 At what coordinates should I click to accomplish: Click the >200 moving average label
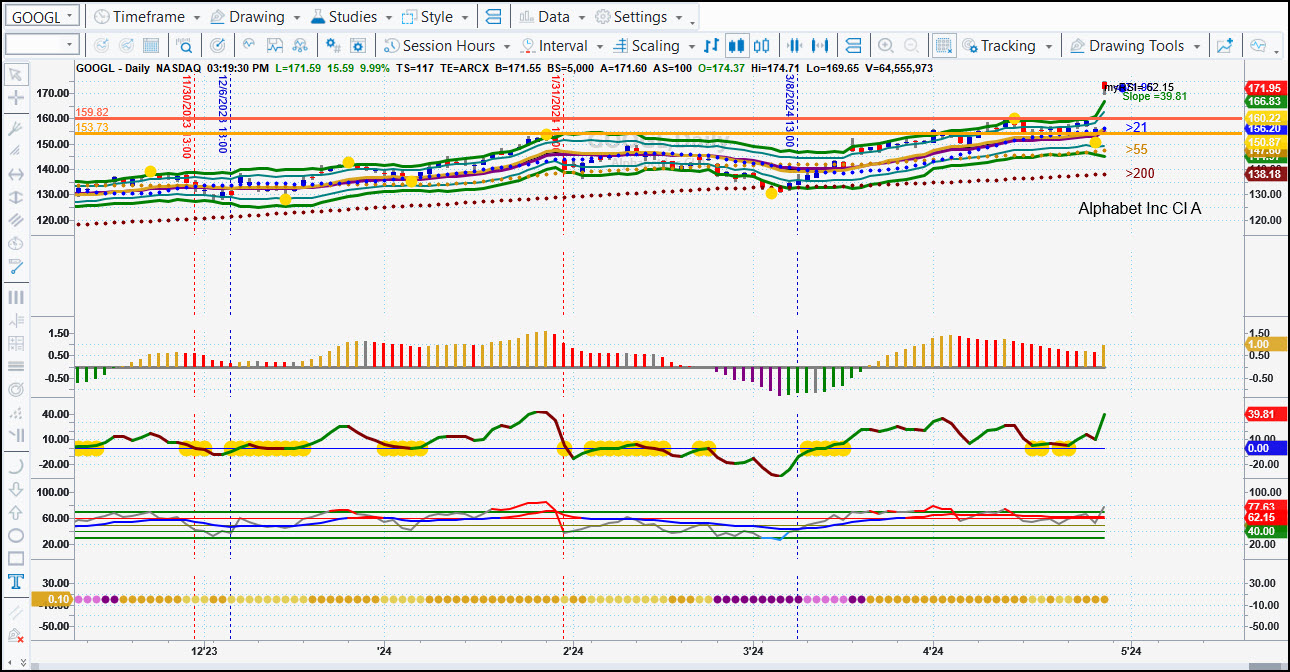(1140, 173)
